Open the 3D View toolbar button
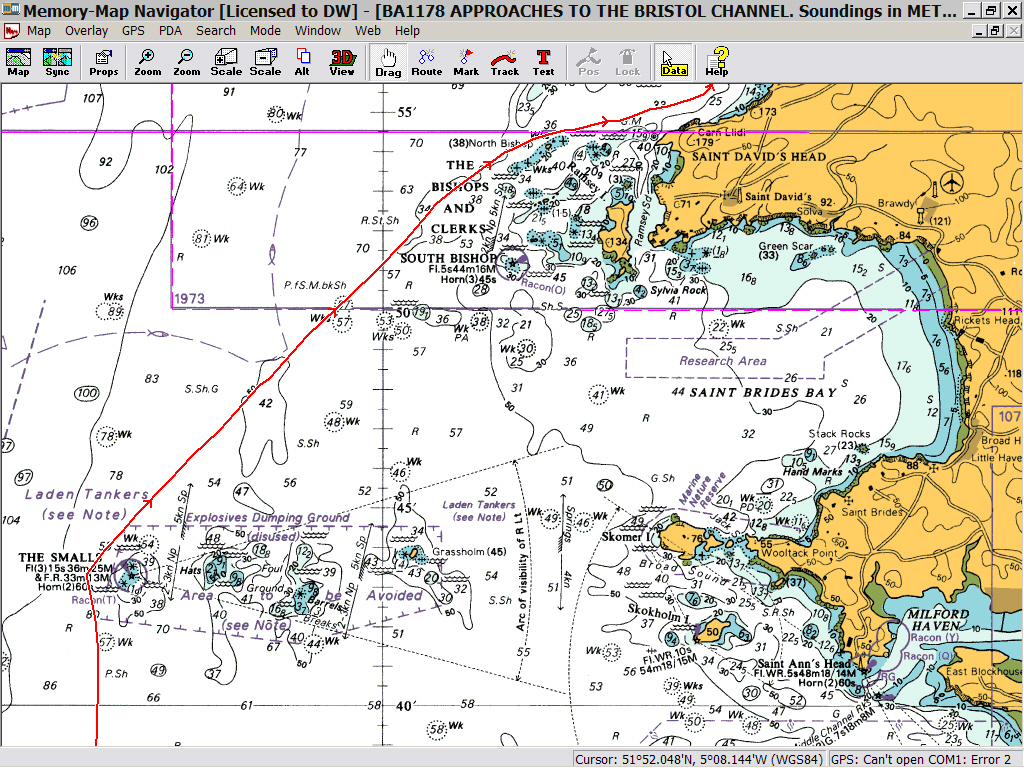The height and width of the screenshot is (768, 1024). point(342,63)
